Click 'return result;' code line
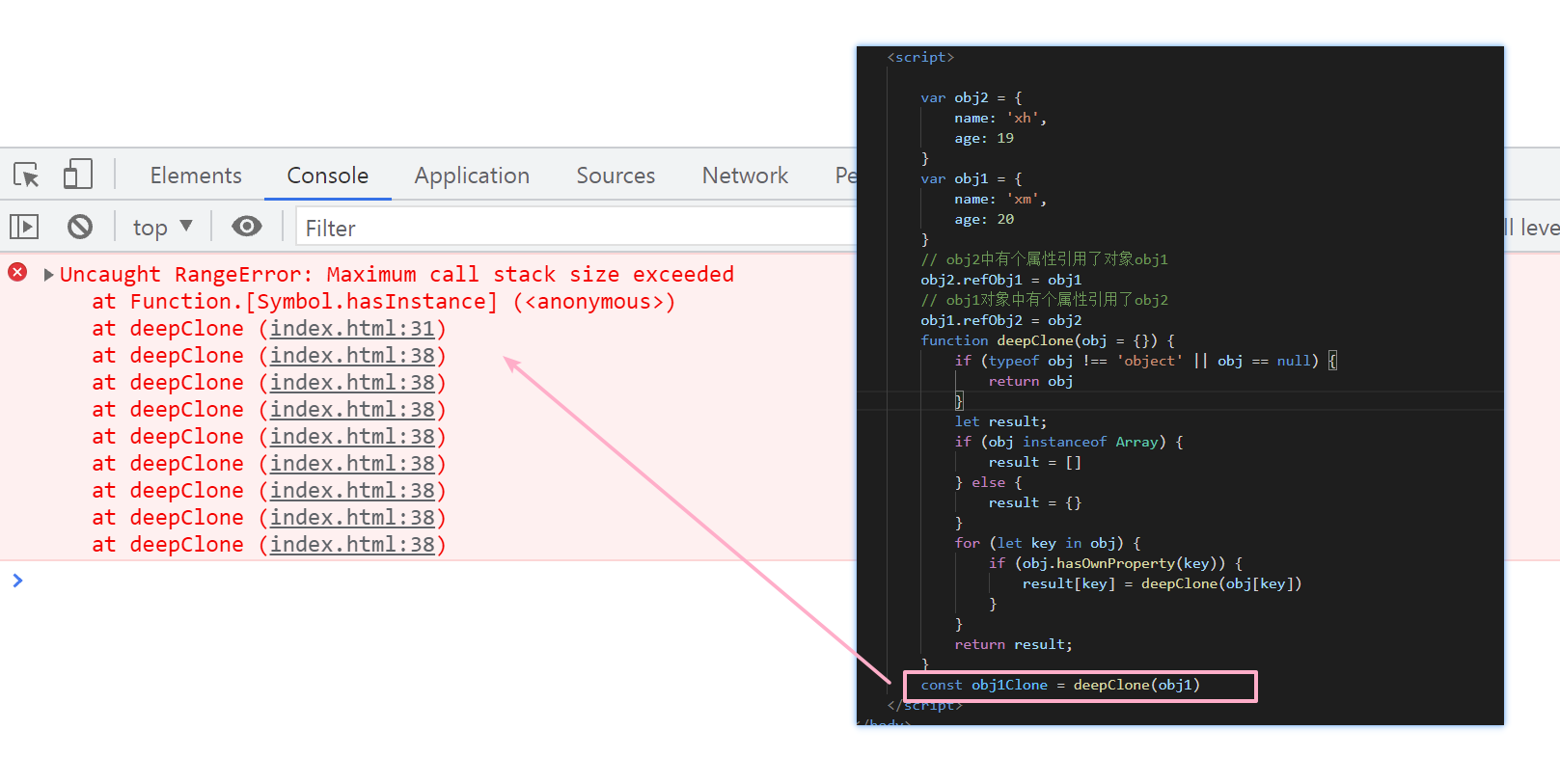The width and height of the screenshot is (1560, 784). tap(1013, 644)
